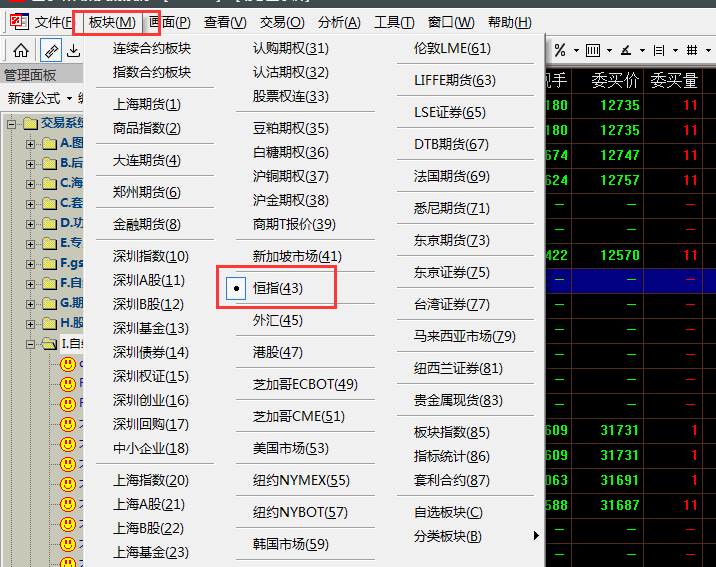Choose 上海期货(1) menu entry
Viewport: 716px width, 567px height.
pyautogui.click(x=147, y=105)
